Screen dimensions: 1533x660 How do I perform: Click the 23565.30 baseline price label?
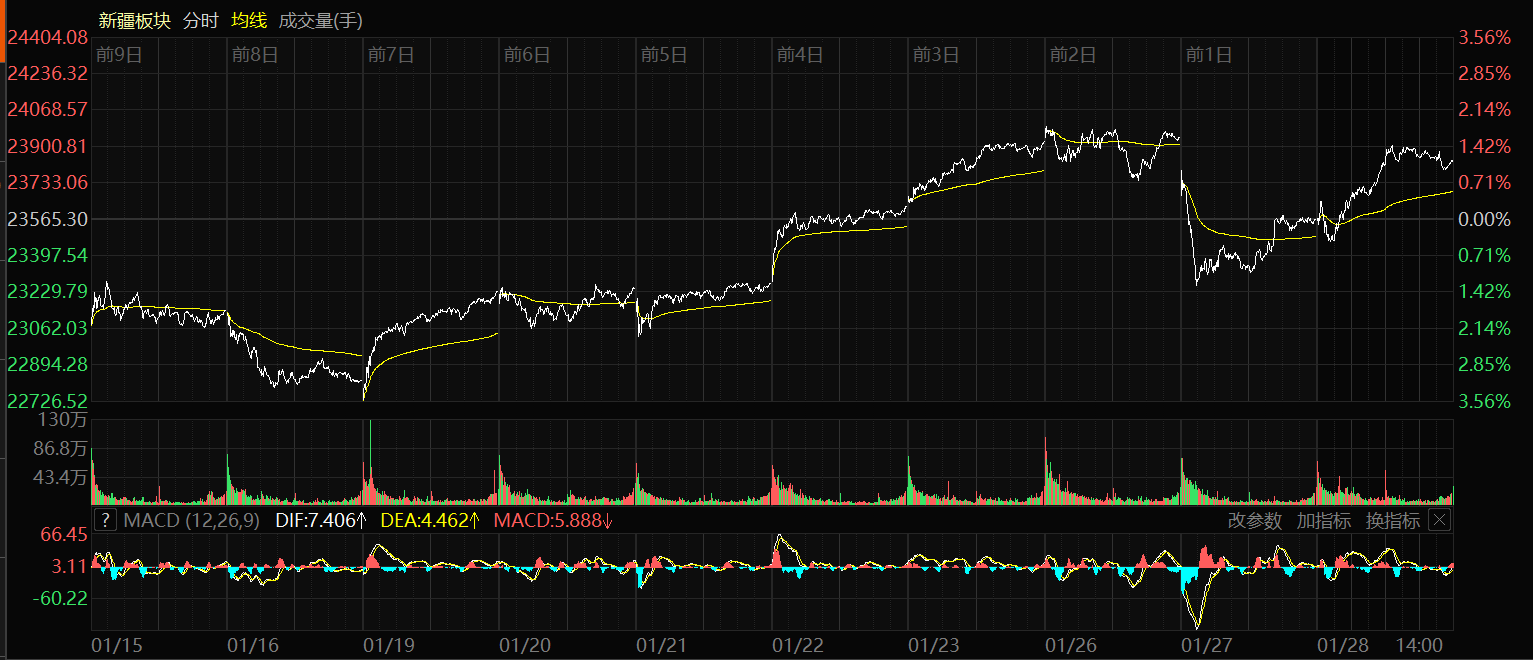48,219
